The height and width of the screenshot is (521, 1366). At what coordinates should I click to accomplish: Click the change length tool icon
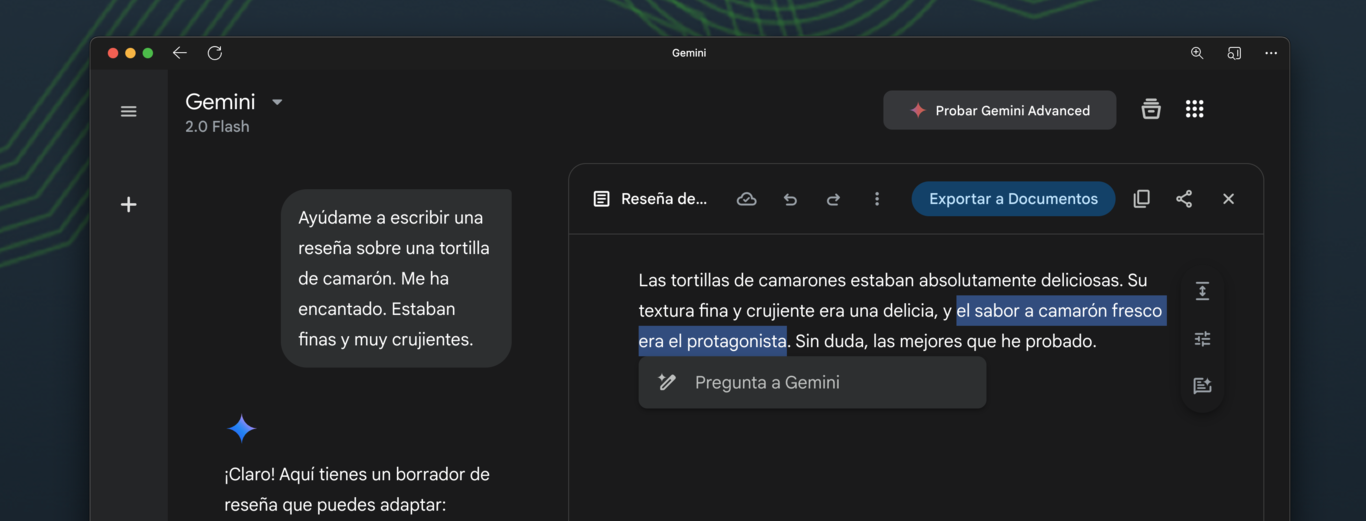tap(1202, 291)
